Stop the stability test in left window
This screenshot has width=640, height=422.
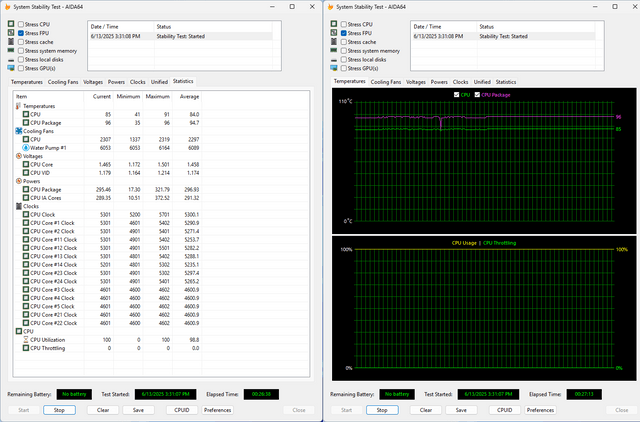pos(60,410)
